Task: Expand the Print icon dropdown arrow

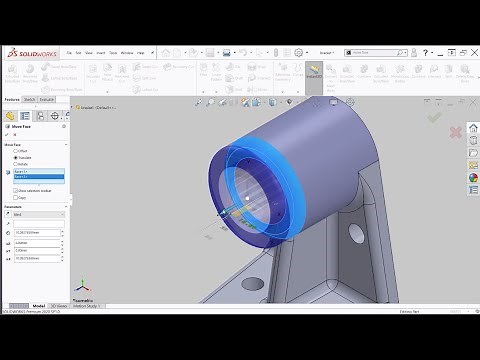Action: coord(234,53)
